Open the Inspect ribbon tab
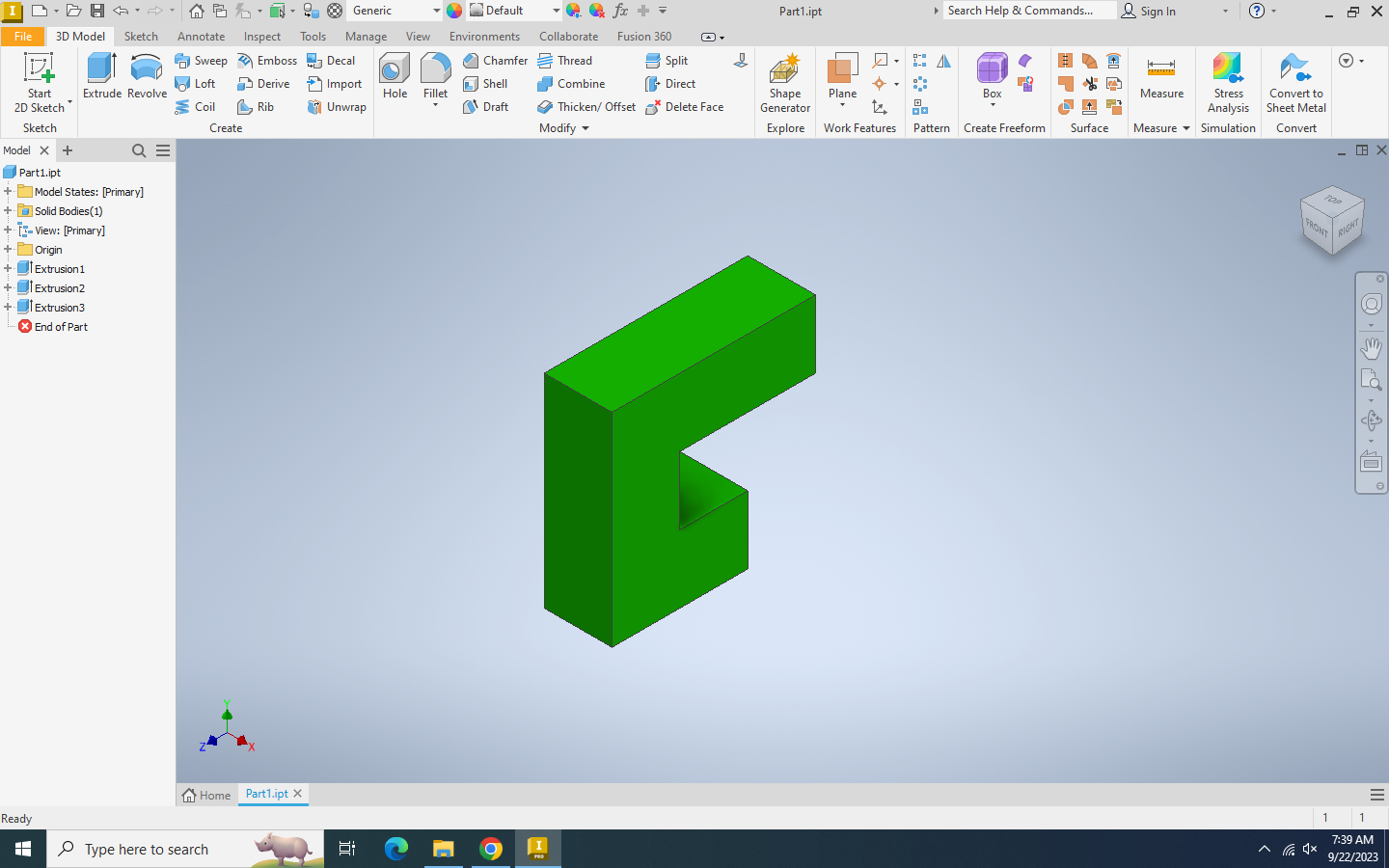This screenshot has width=1389, height=868. tap(261, 37)
